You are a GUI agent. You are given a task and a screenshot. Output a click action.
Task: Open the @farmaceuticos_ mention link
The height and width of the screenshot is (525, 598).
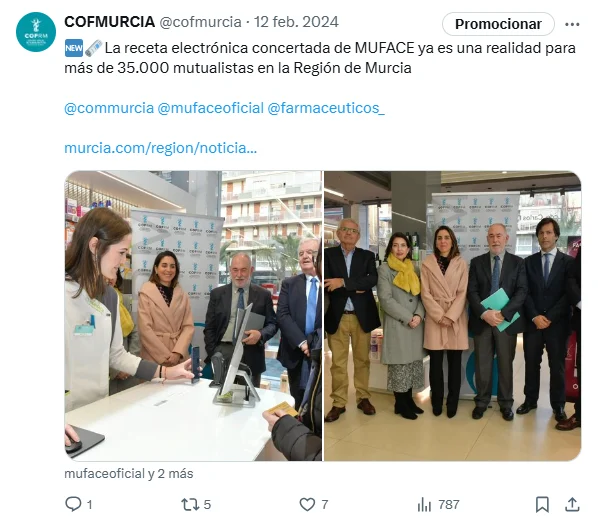coord(326,108)
